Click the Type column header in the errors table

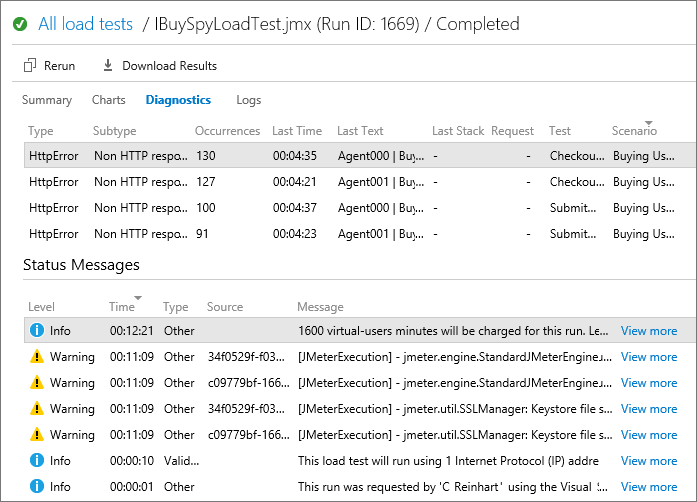[x=40, y=131]
